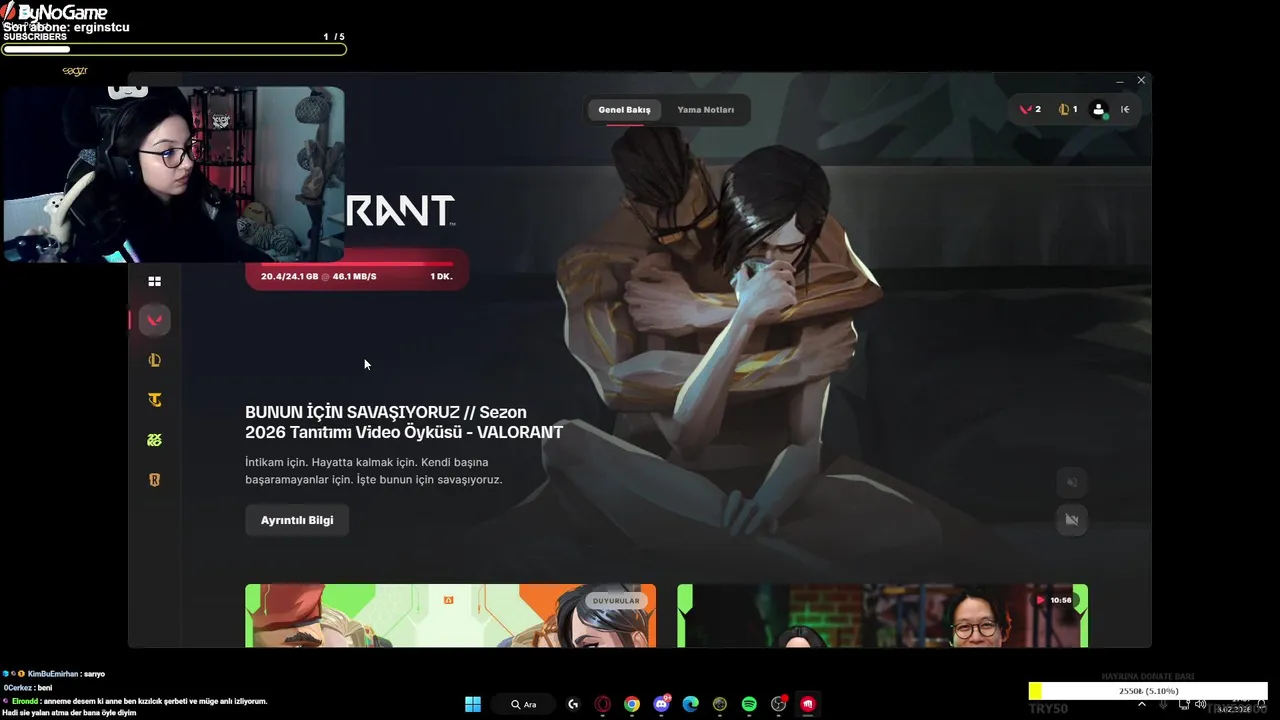Switch to the Genel Bakış tab

[x=624, y=110]
